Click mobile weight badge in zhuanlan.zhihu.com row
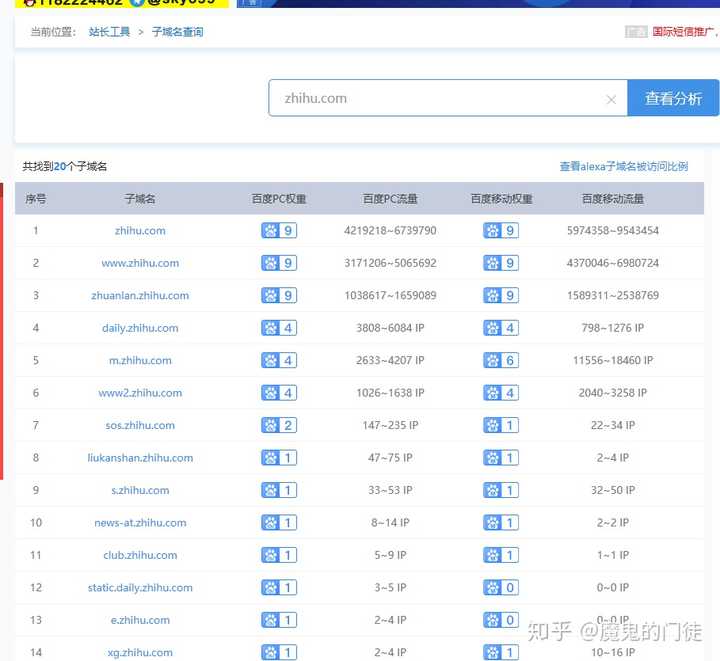 click(501, 295)
